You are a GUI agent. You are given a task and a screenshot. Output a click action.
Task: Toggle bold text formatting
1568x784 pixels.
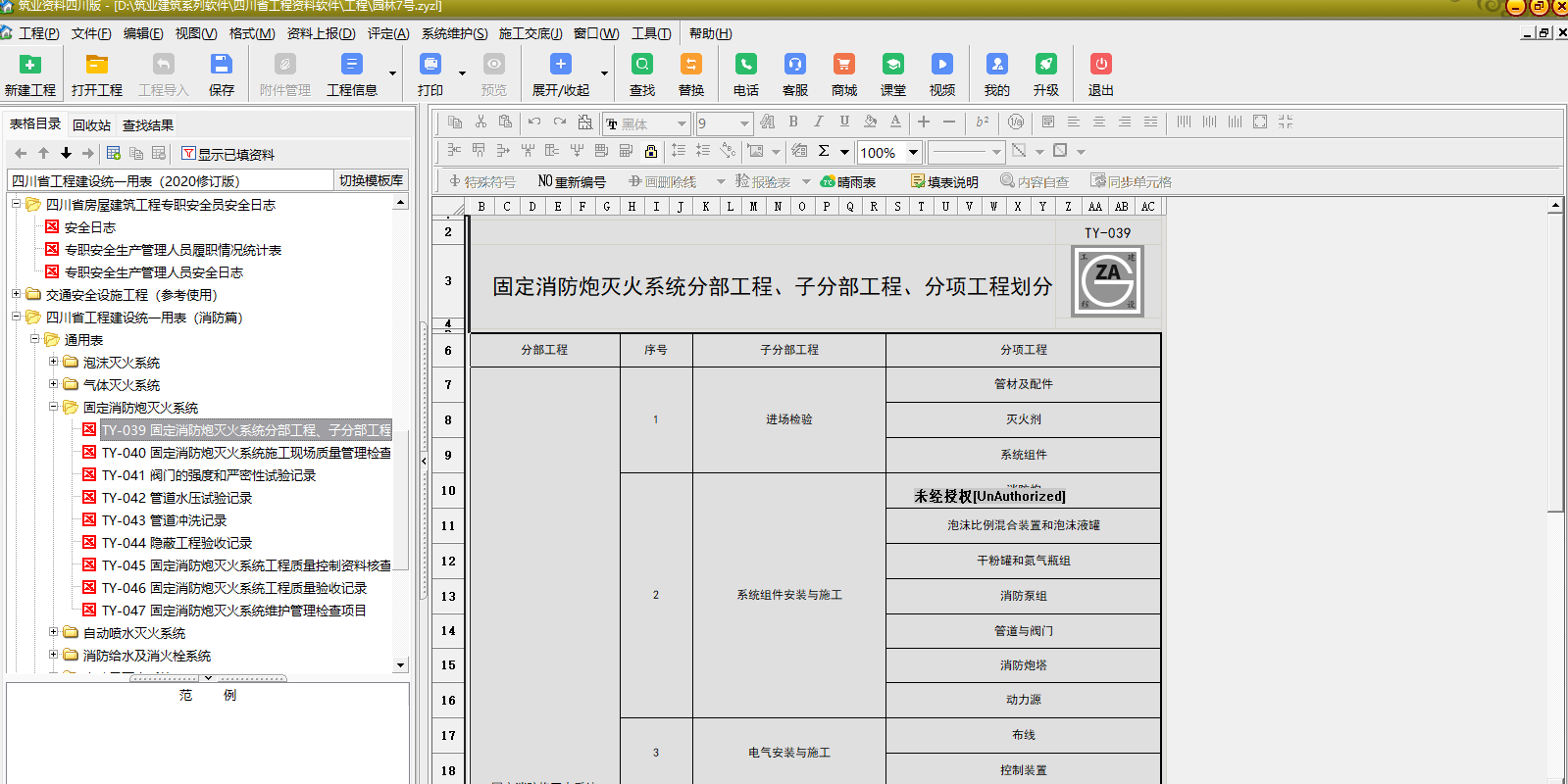point(793,122)
